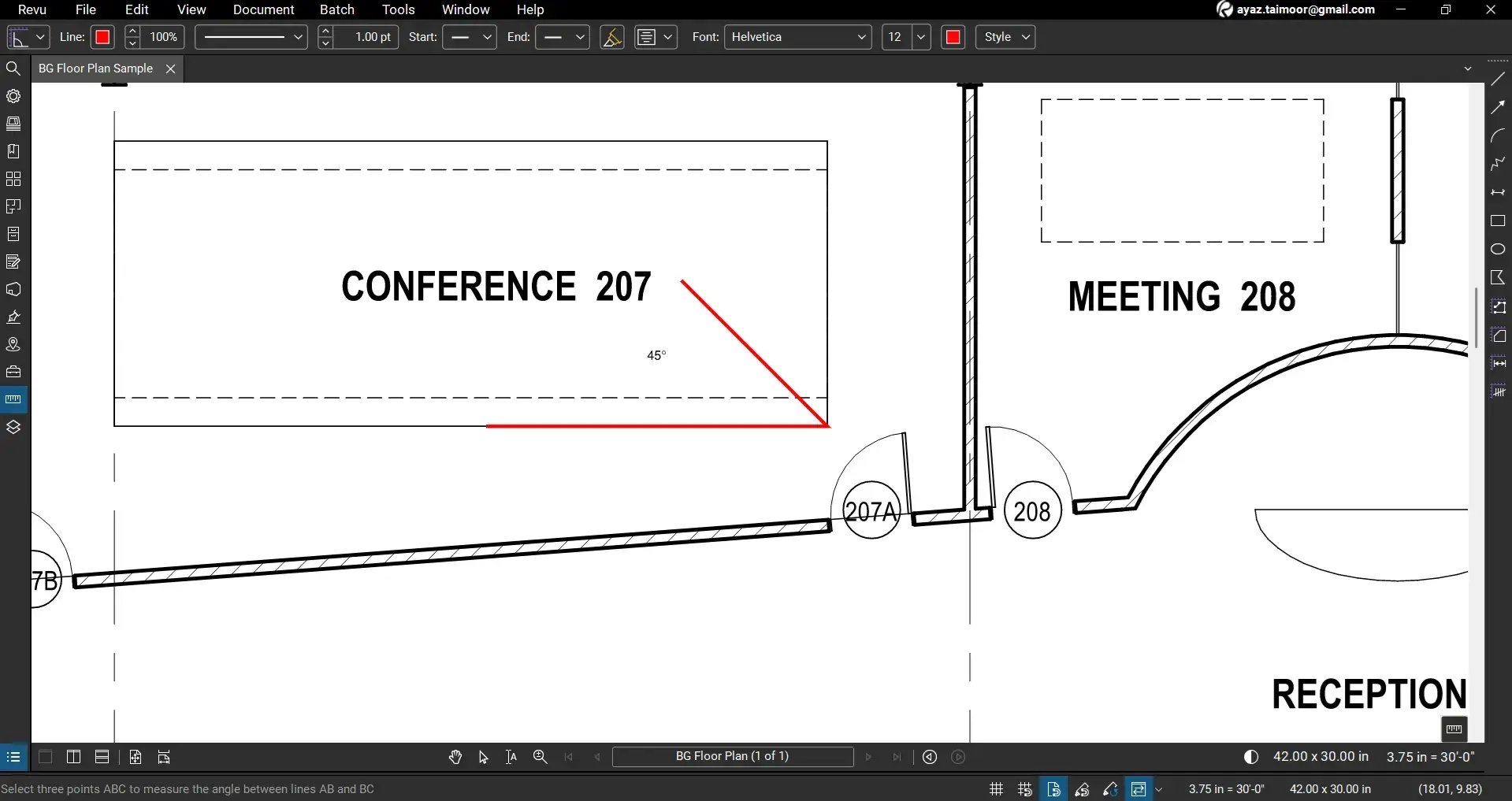Open the Signatures pen panel

[x=13, y=317]
